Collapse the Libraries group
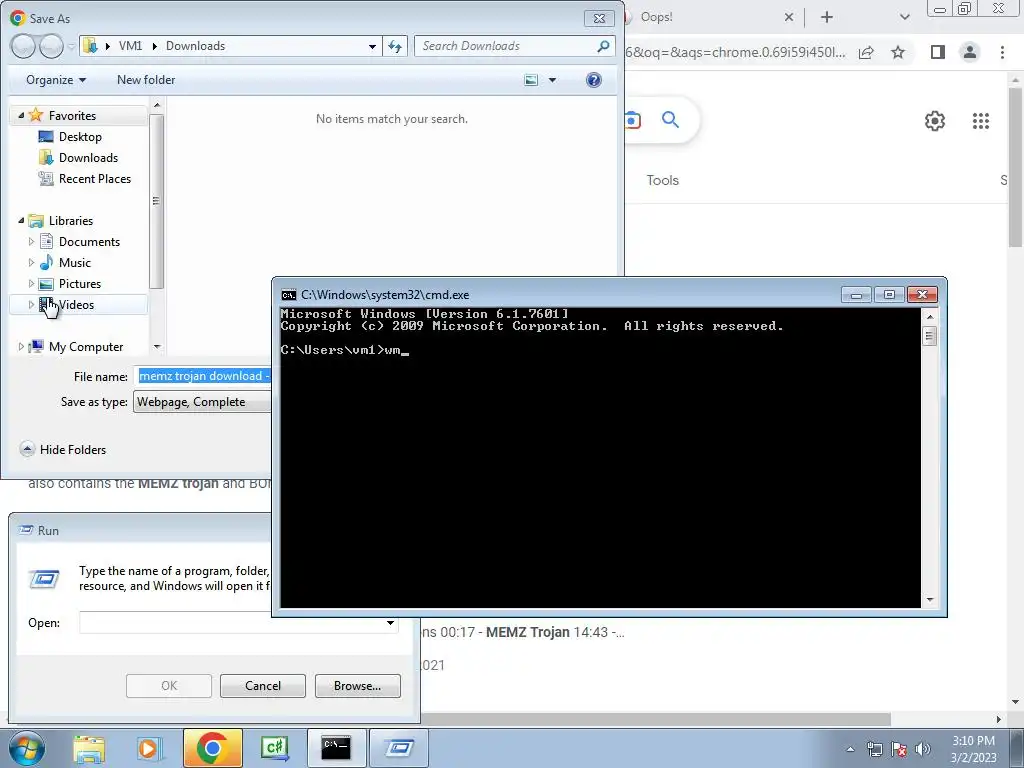This screenshot has width=1024, height=768. pos(21,221)
